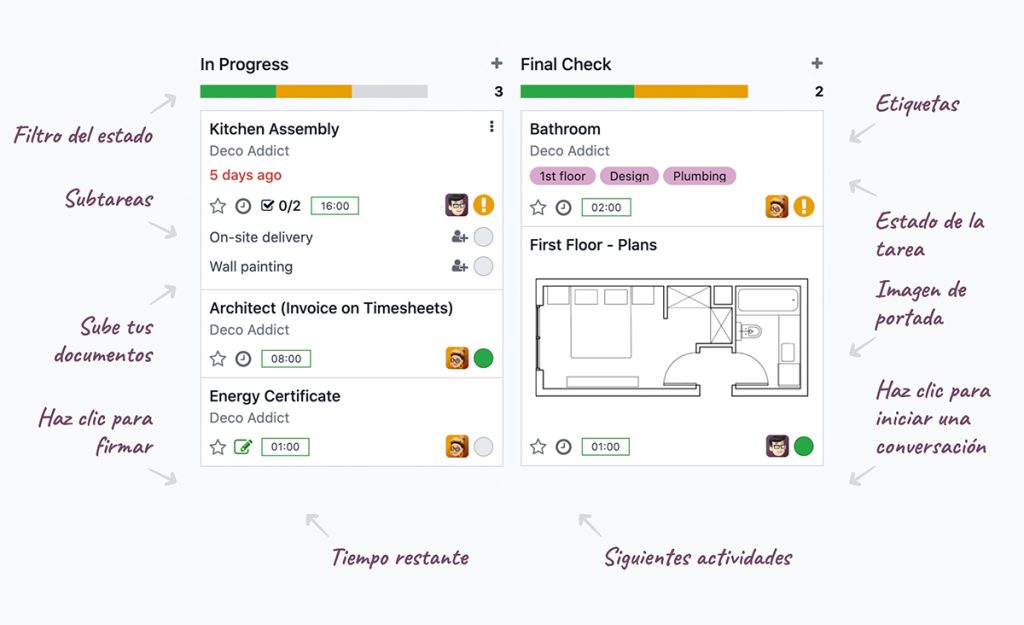The image size is (1024, 625).
Task: Add a task in Final Check column
Action: pos(817,63)
